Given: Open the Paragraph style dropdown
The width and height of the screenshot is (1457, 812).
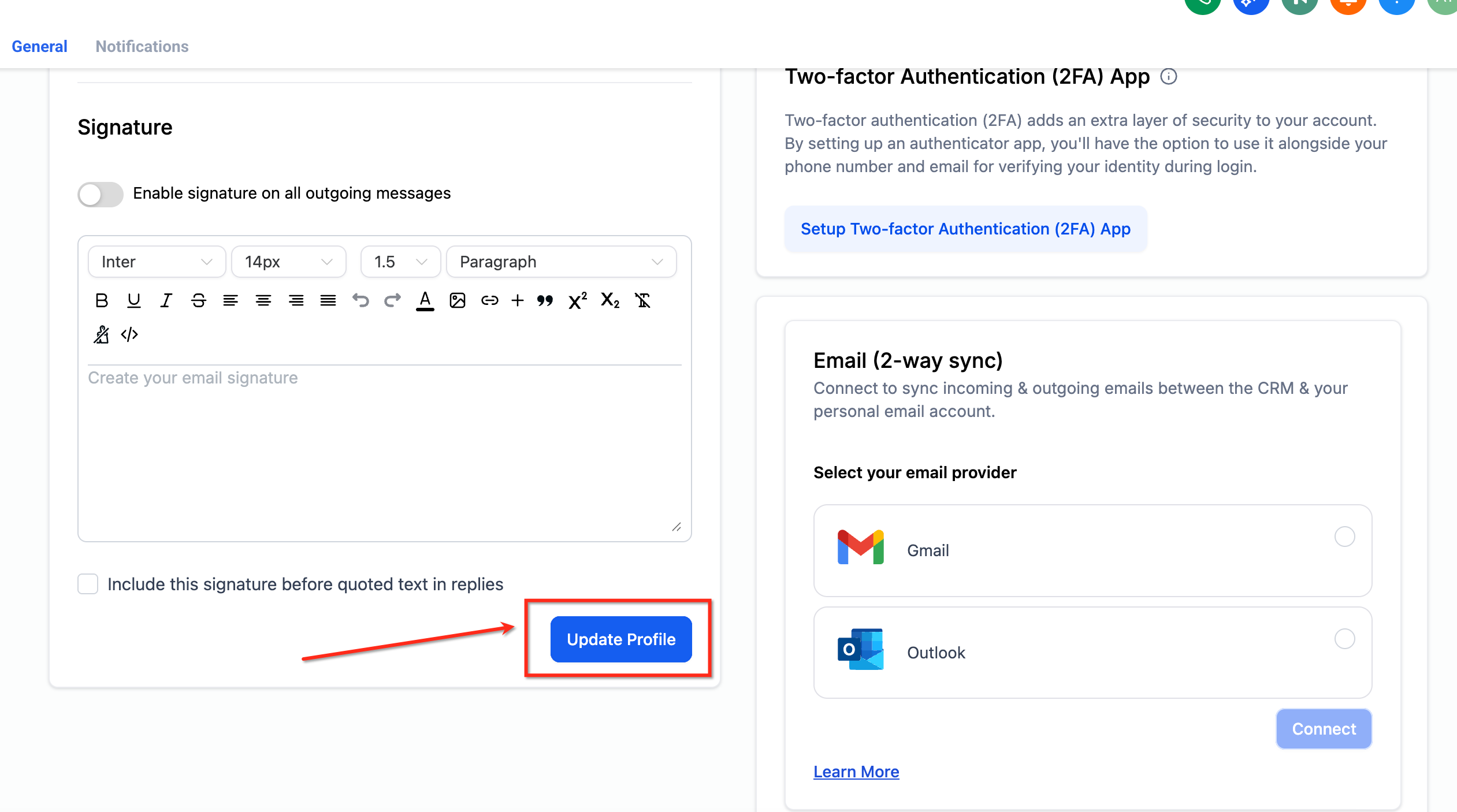Looking at the screenshot, I should pyautogui.click(x=560, y=262).
